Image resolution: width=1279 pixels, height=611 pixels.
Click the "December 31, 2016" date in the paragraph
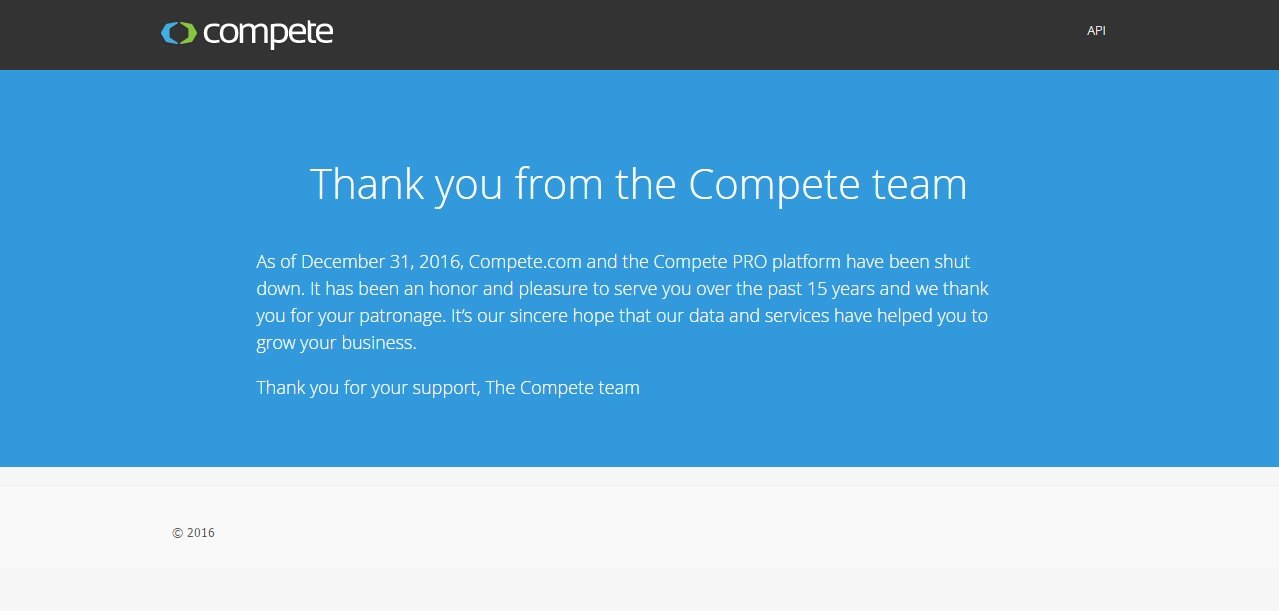tap(380, 262)
